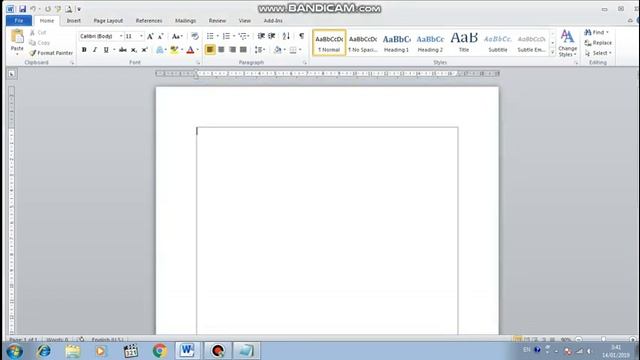Click the Redo/Repeat icon in Quick Access Toolbar
The height and width of the screenshot is (360, 640).
[x=48, y=9]
